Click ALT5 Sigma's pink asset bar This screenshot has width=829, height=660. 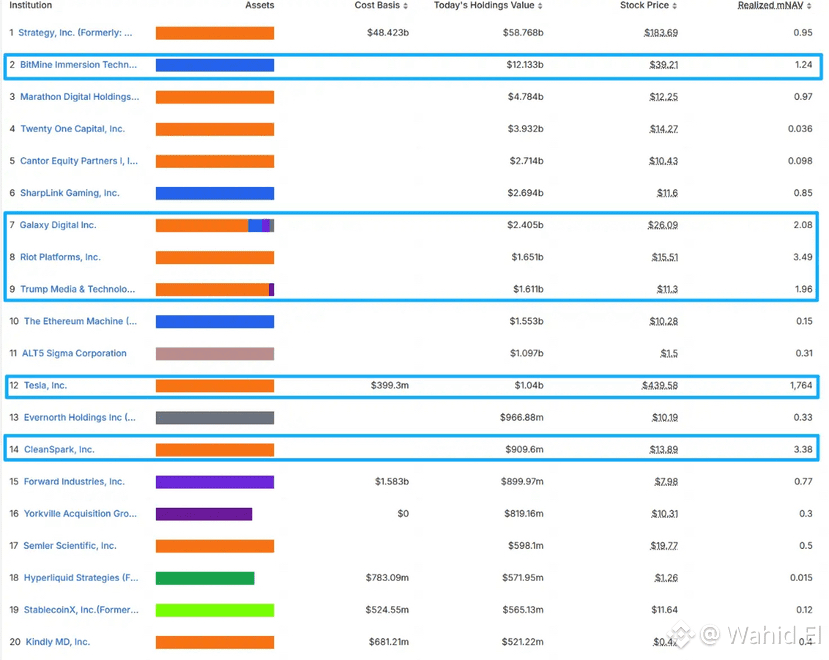(x=215, y=354)
